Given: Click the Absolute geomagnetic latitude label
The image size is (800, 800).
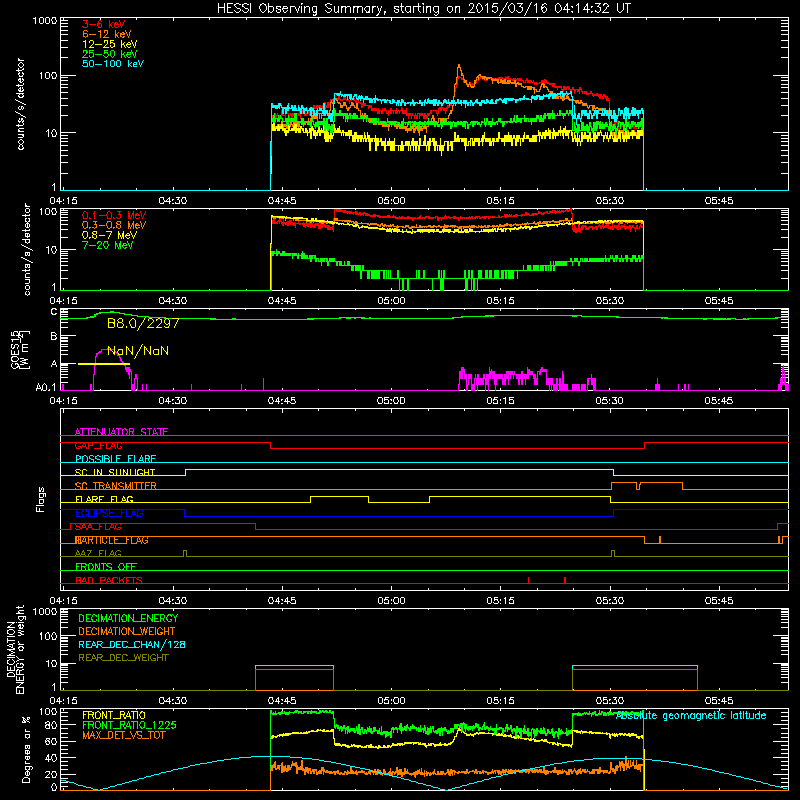Looking at the screenshot, I should (x=691, y=716).
